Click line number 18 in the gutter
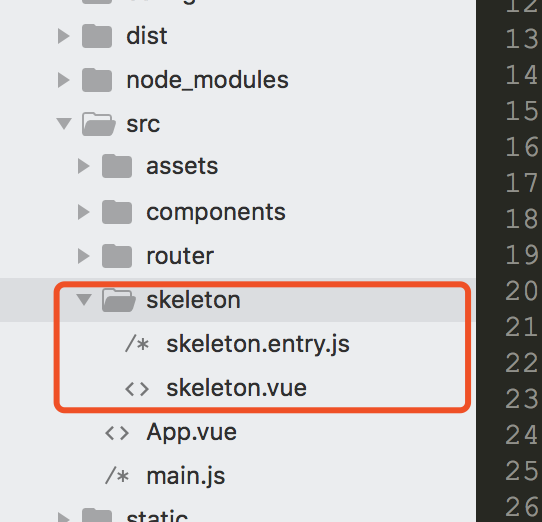Viewport: 542px width, 522px height. (x=522, y=219)
